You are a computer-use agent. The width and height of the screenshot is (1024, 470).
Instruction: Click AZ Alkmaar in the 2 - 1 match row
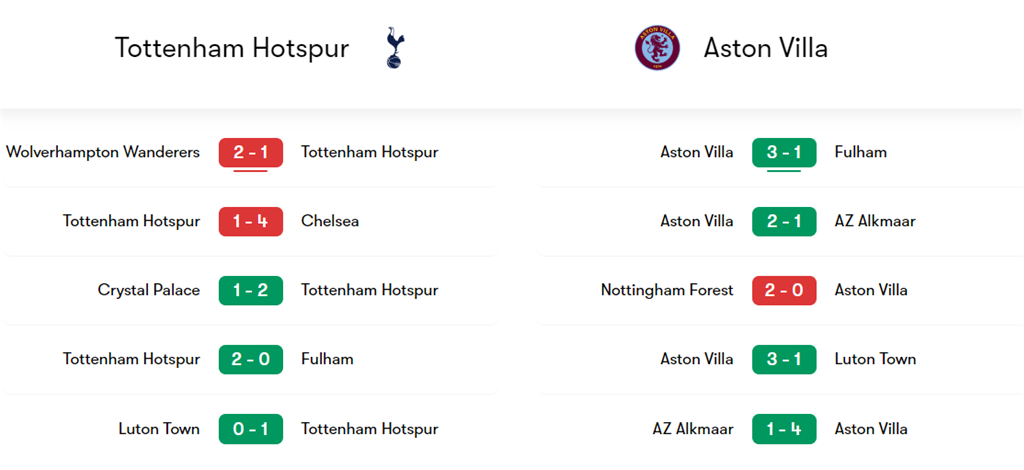[x=875, y=221]
